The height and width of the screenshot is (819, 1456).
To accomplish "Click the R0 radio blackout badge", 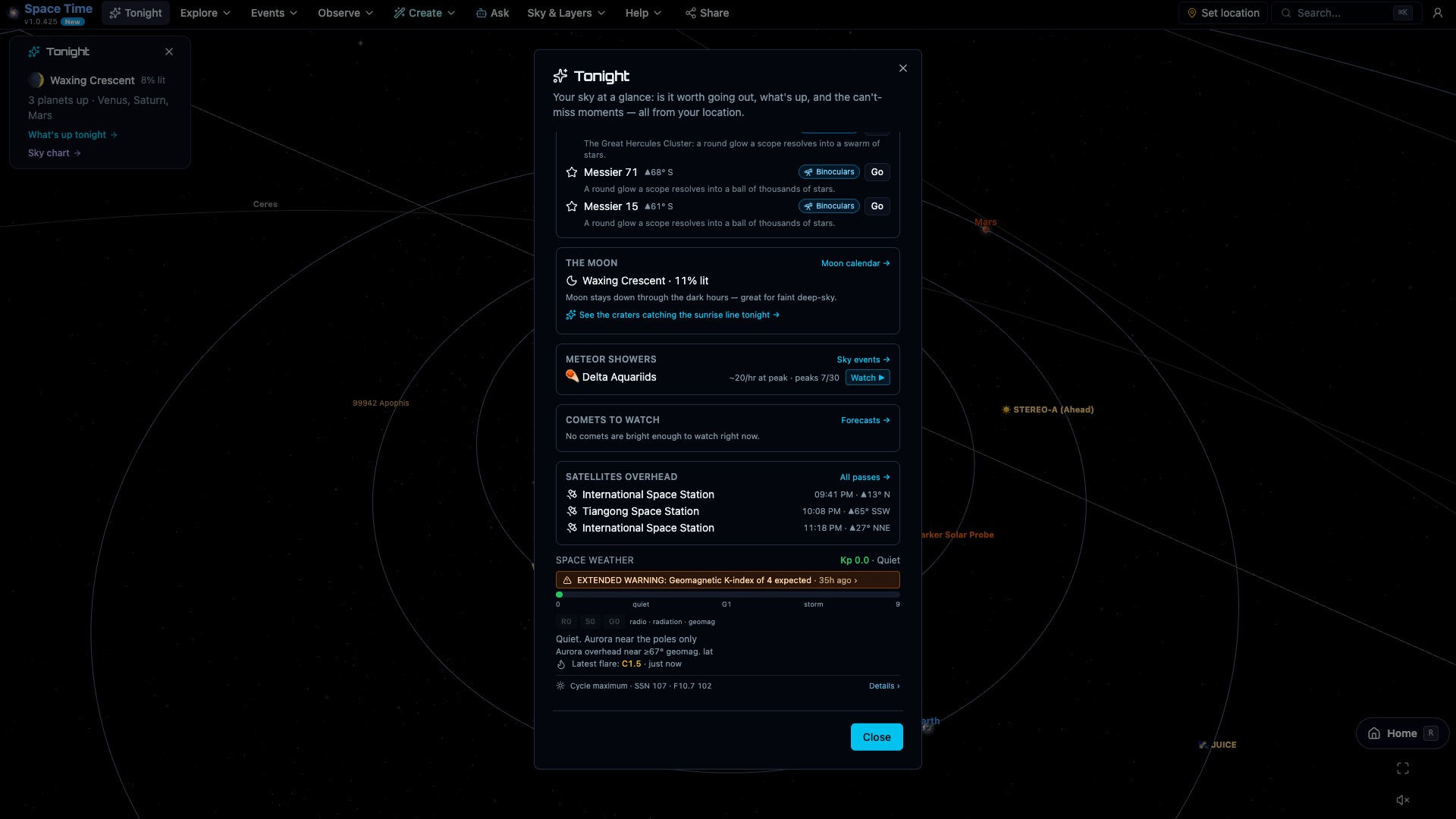I will [566, 622].
